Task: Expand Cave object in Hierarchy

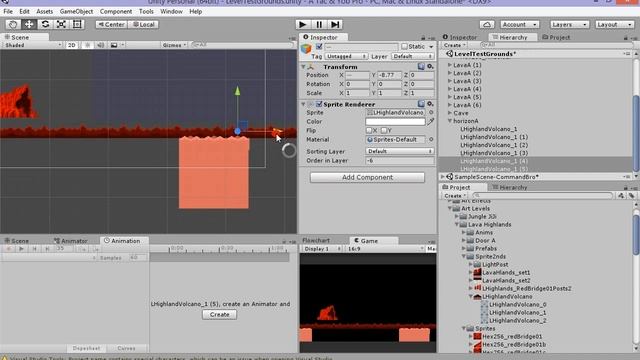Action: coord(450,113)
